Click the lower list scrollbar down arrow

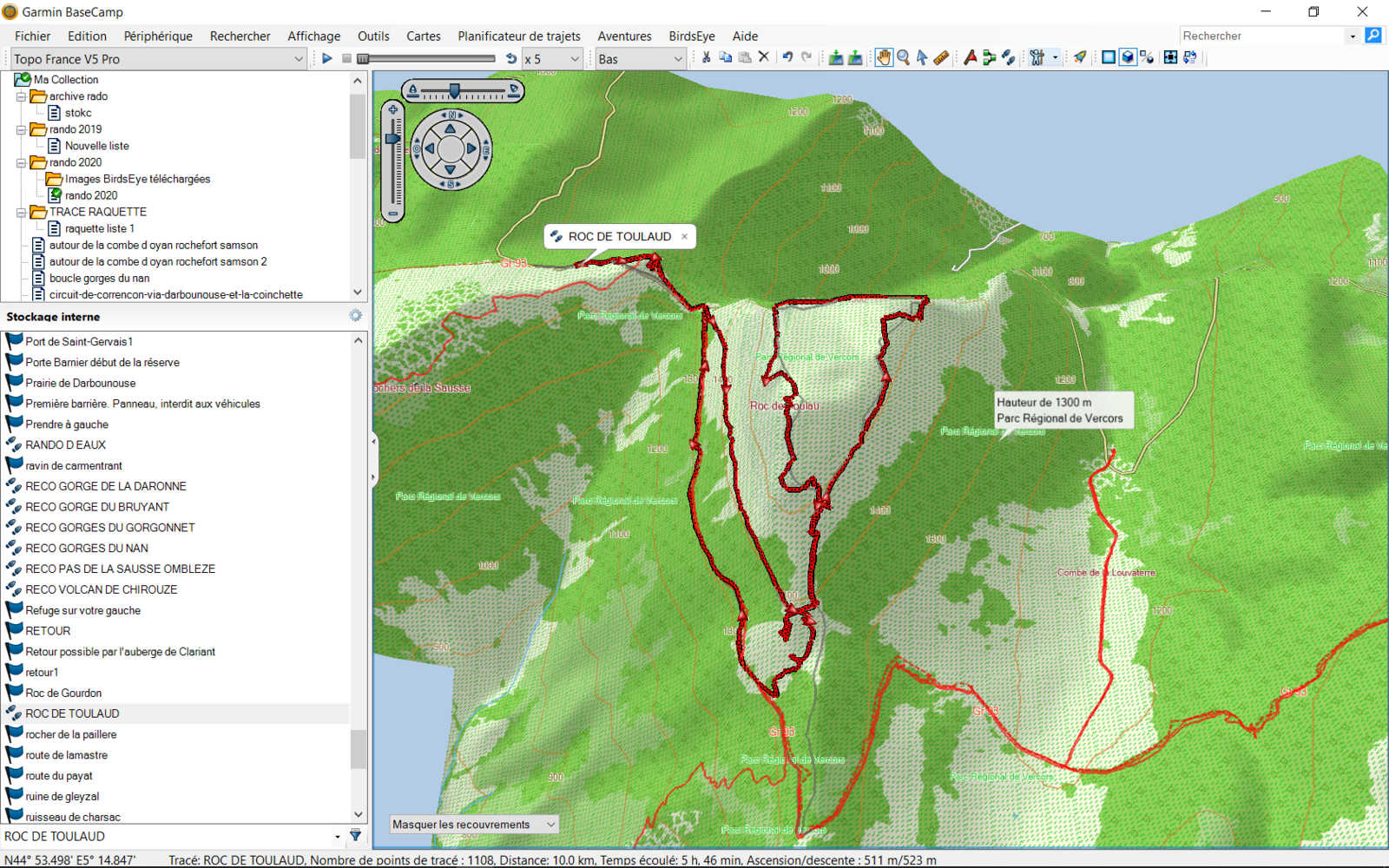point(359,814)
